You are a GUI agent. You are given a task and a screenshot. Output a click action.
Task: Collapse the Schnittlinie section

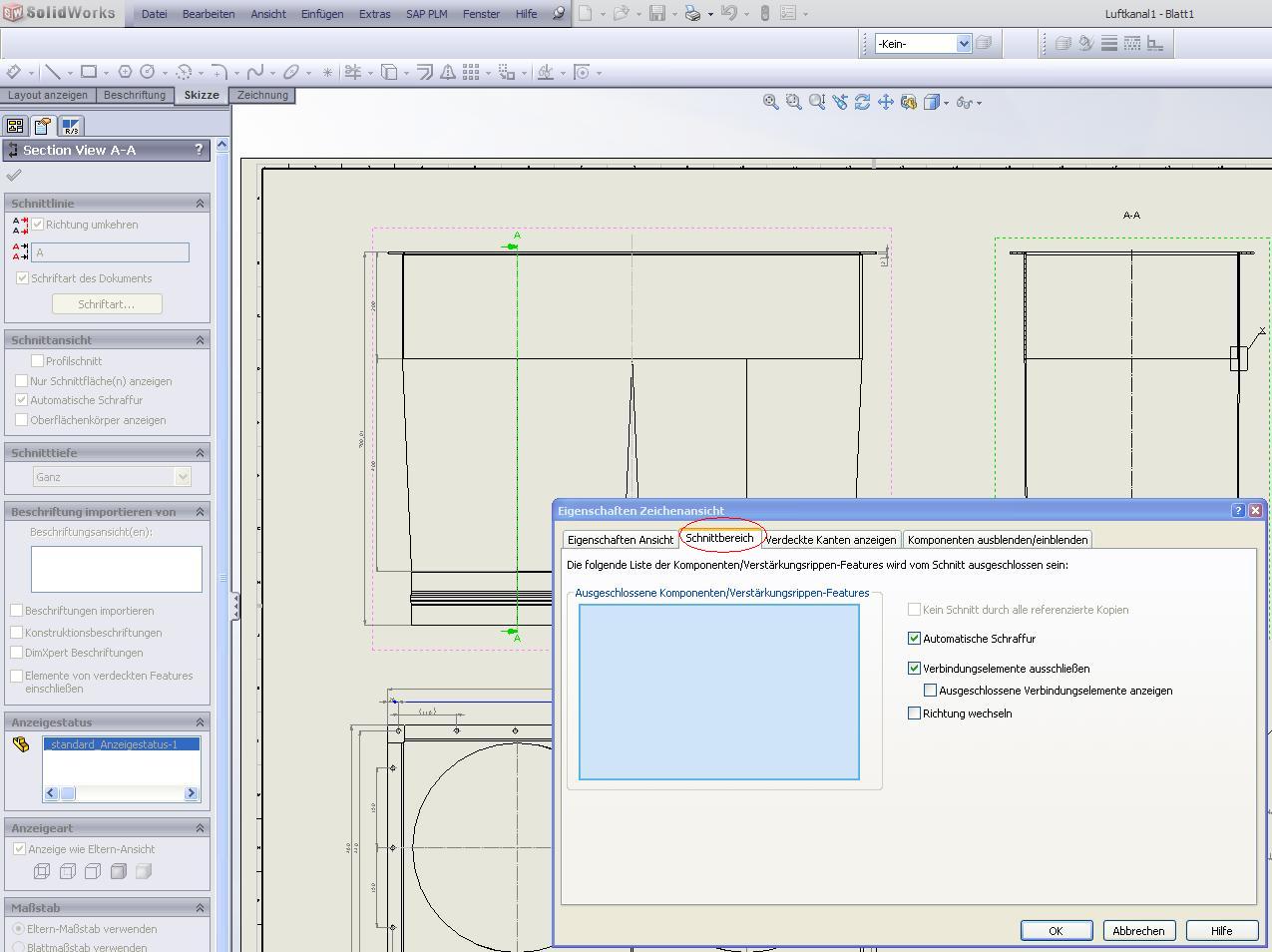(200, 204)
